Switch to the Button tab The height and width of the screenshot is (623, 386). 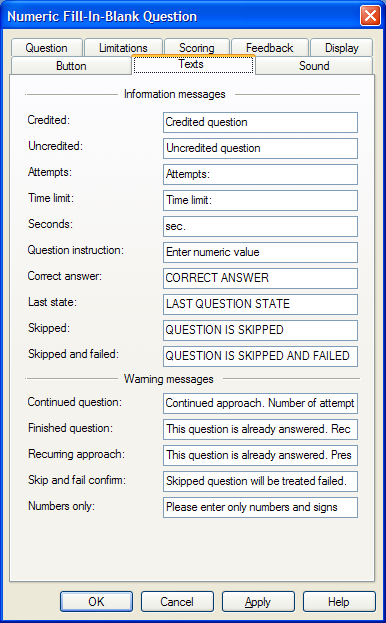pos(71,66)
